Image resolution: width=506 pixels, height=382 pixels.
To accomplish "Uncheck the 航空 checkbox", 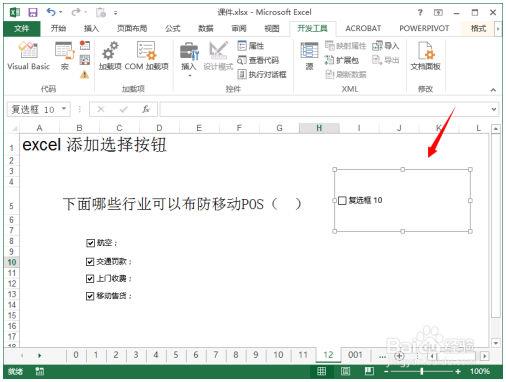I will coord(90,243).
